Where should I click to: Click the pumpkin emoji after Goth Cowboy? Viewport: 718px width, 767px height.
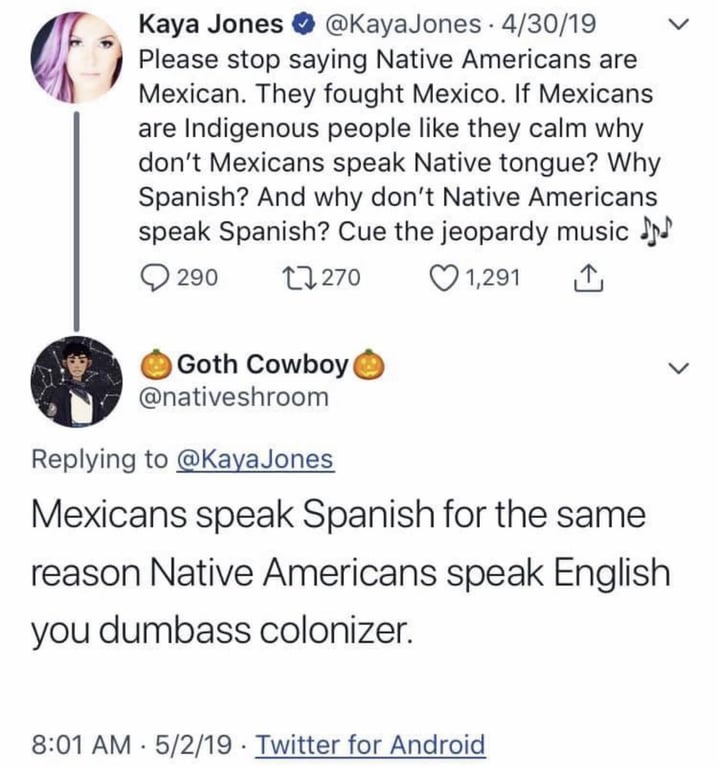pos(371,364)
